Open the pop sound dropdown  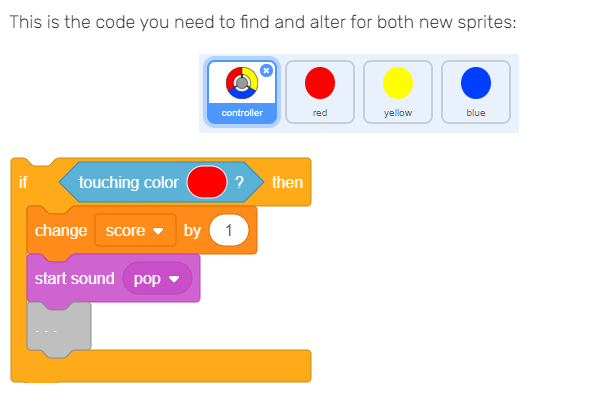(157, 278)
